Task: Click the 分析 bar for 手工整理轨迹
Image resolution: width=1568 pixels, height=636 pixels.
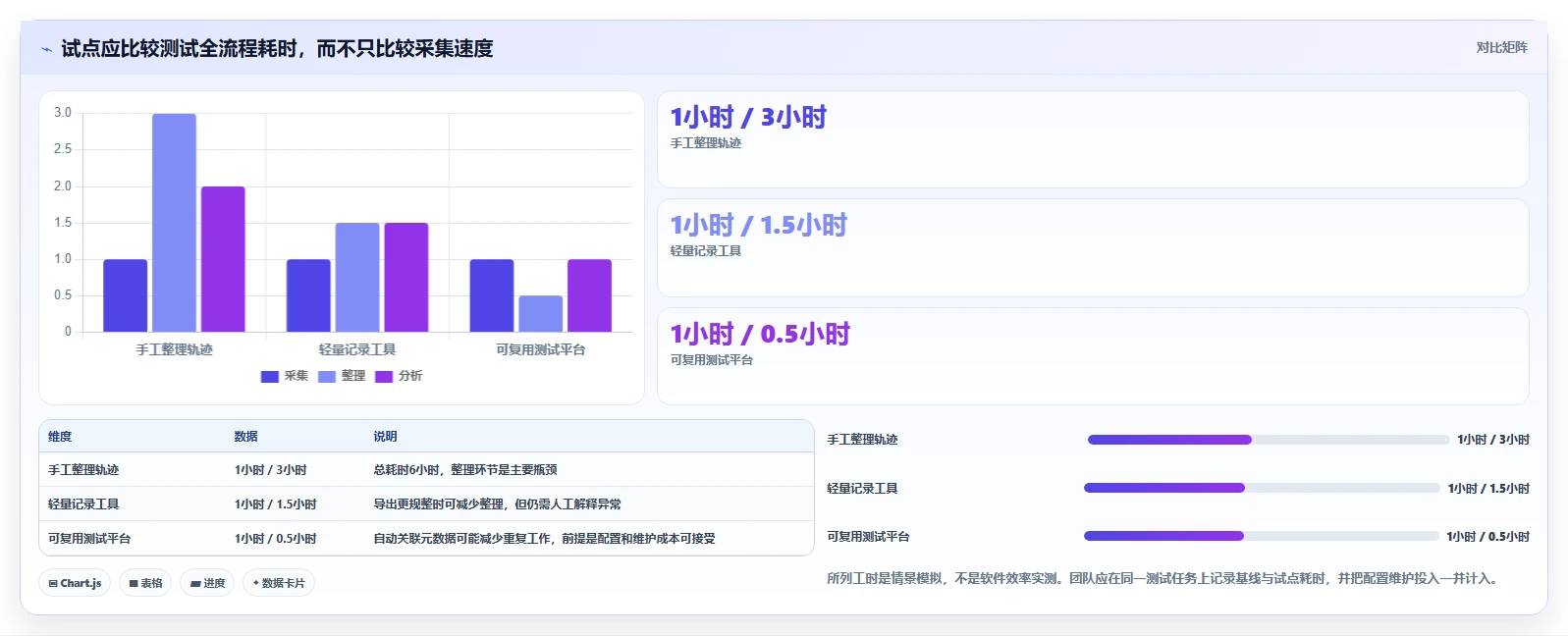Action: point(223,259)
